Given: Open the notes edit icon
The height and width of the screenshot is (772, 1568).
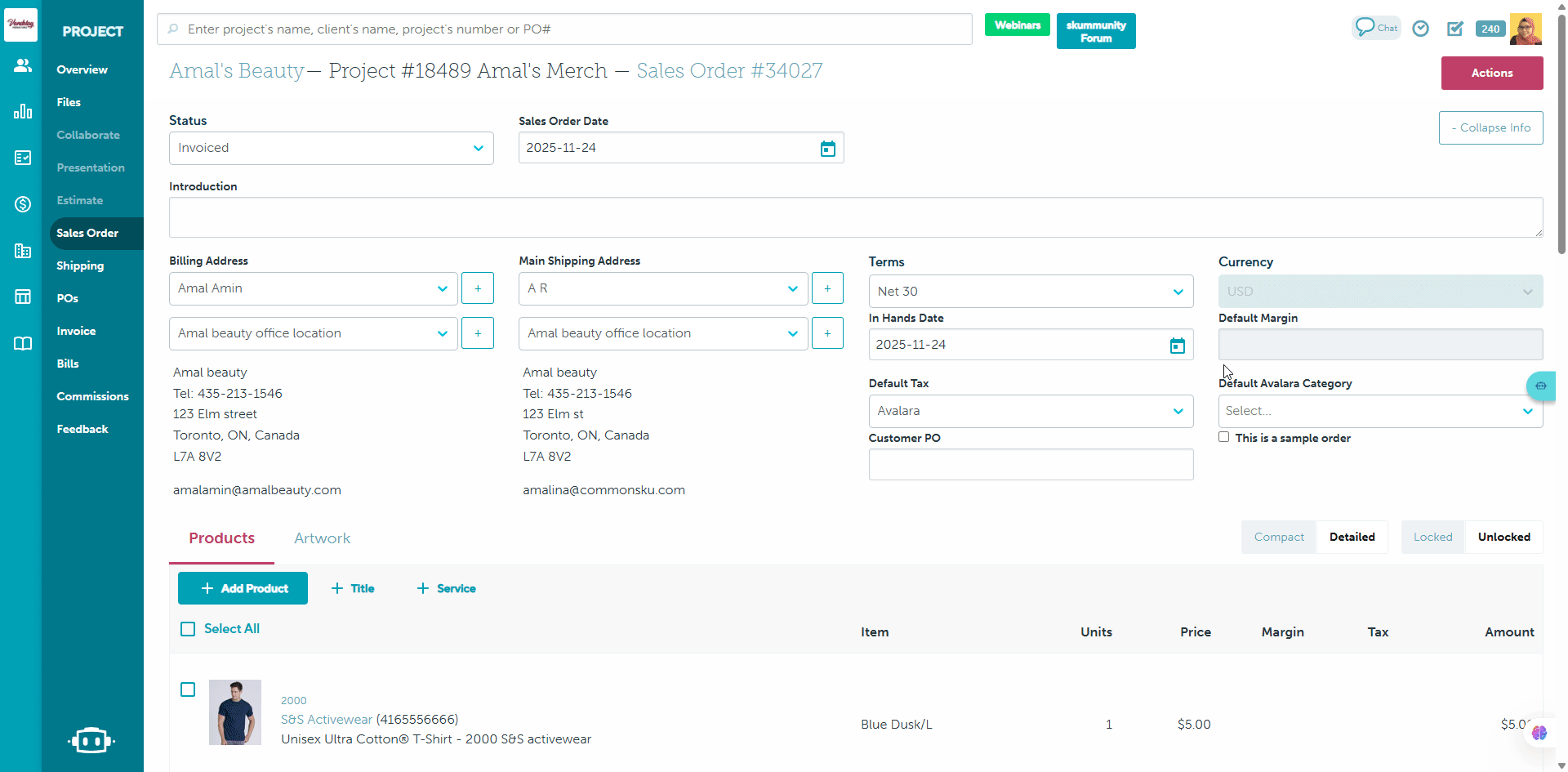Looking at the screenshot, I should 1455,29.
